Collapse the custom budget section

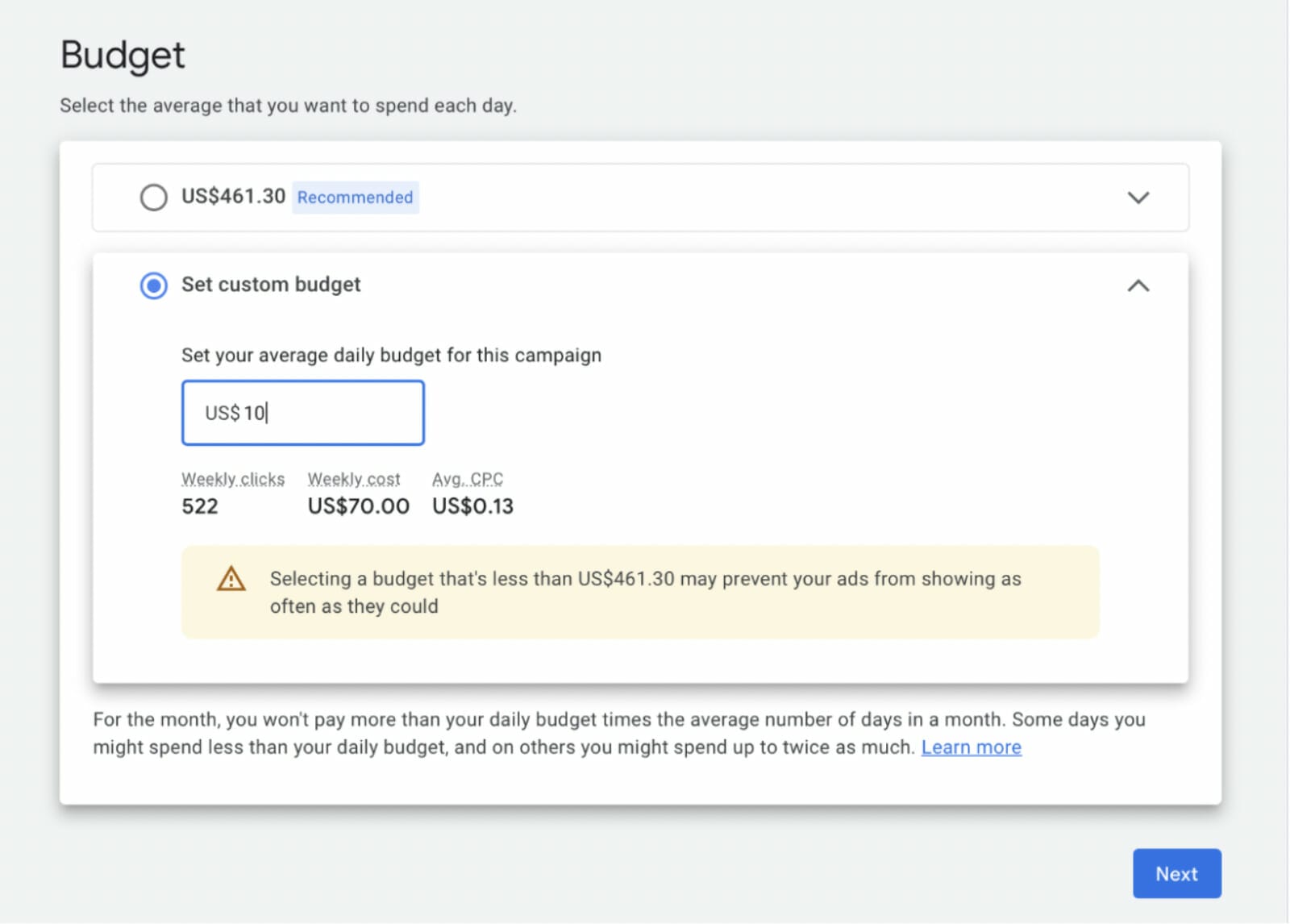(x=1138, y=285)
